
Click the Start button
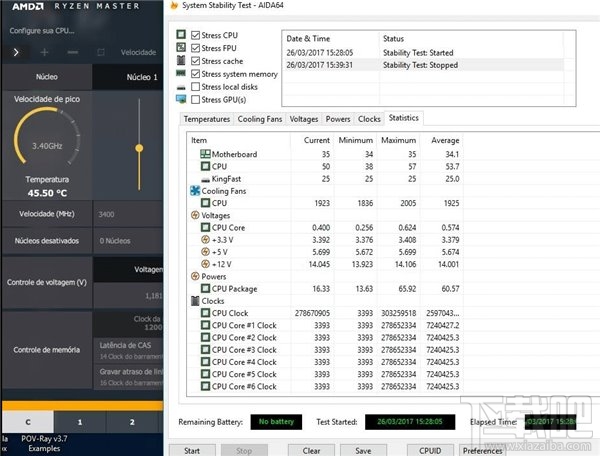tap(192, 450)
